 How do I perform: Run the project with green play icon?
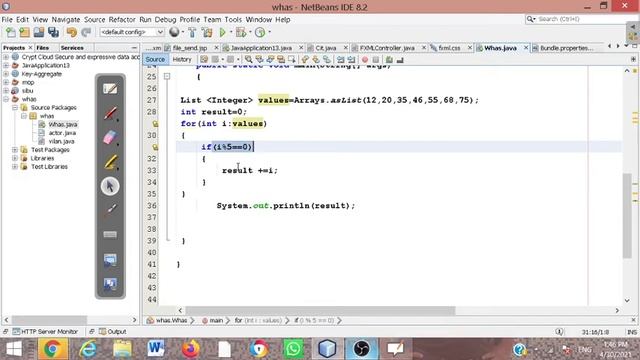pos(222,32)
